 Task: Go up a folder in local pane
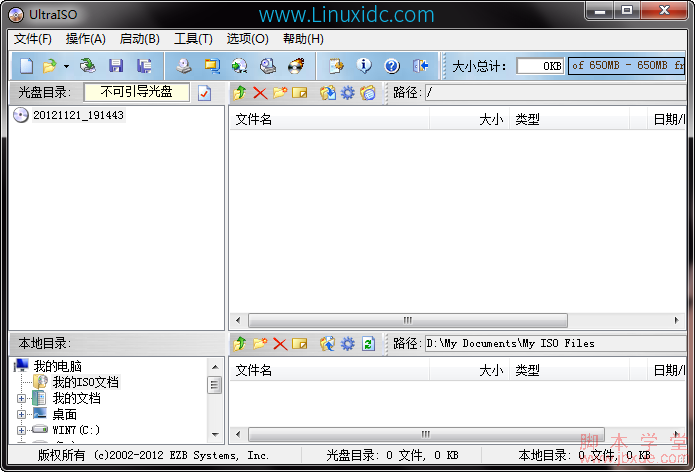click(x=240, y=343)
